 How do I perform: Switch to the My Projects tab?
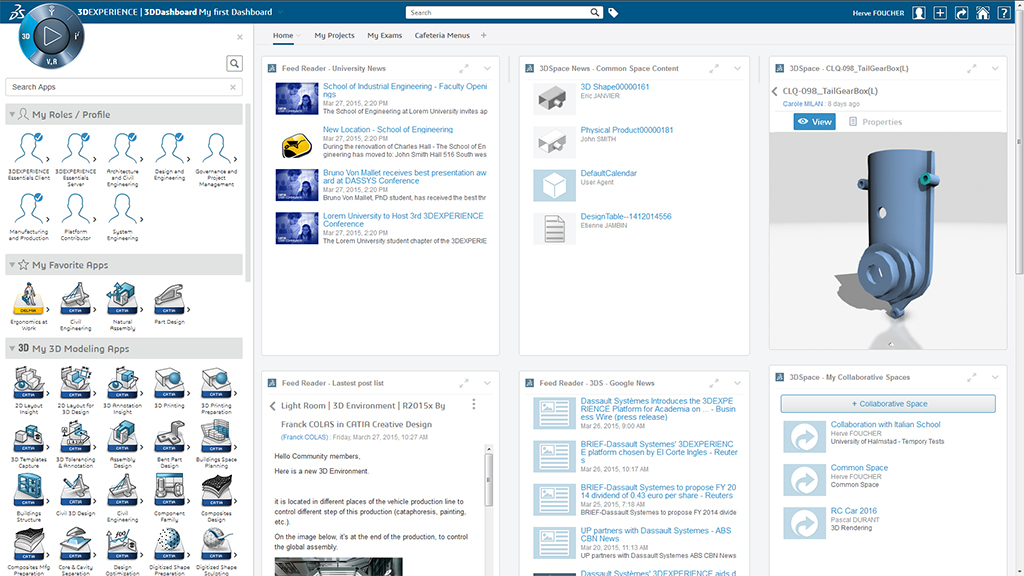coord(334,35)
